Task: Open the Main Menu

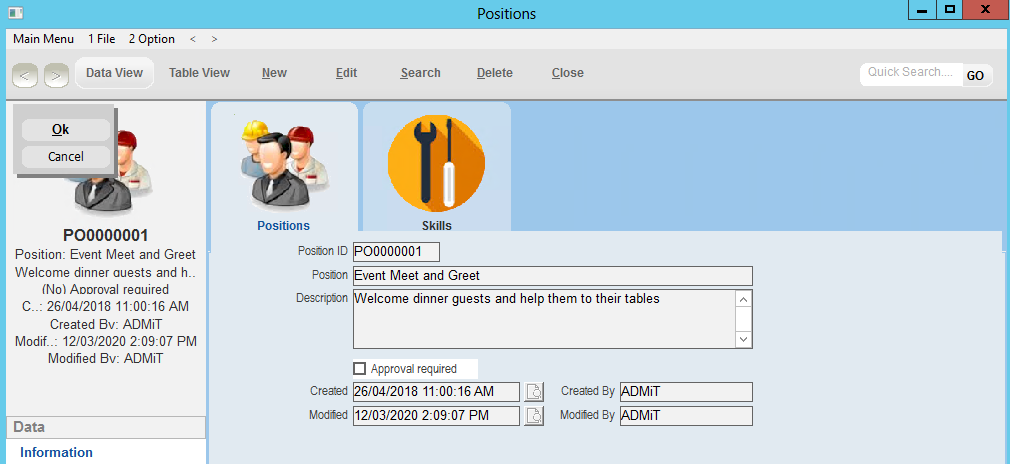Action: (43, 39)
